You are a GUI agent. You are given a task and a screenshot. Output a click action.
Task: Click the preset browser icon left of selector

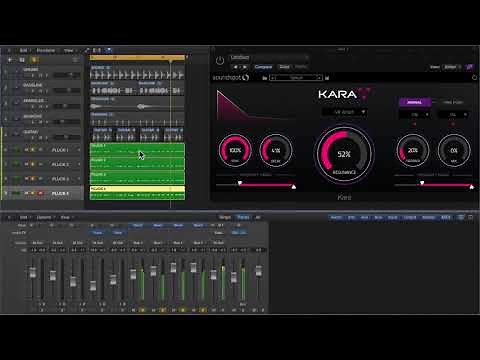coord(265,78)
